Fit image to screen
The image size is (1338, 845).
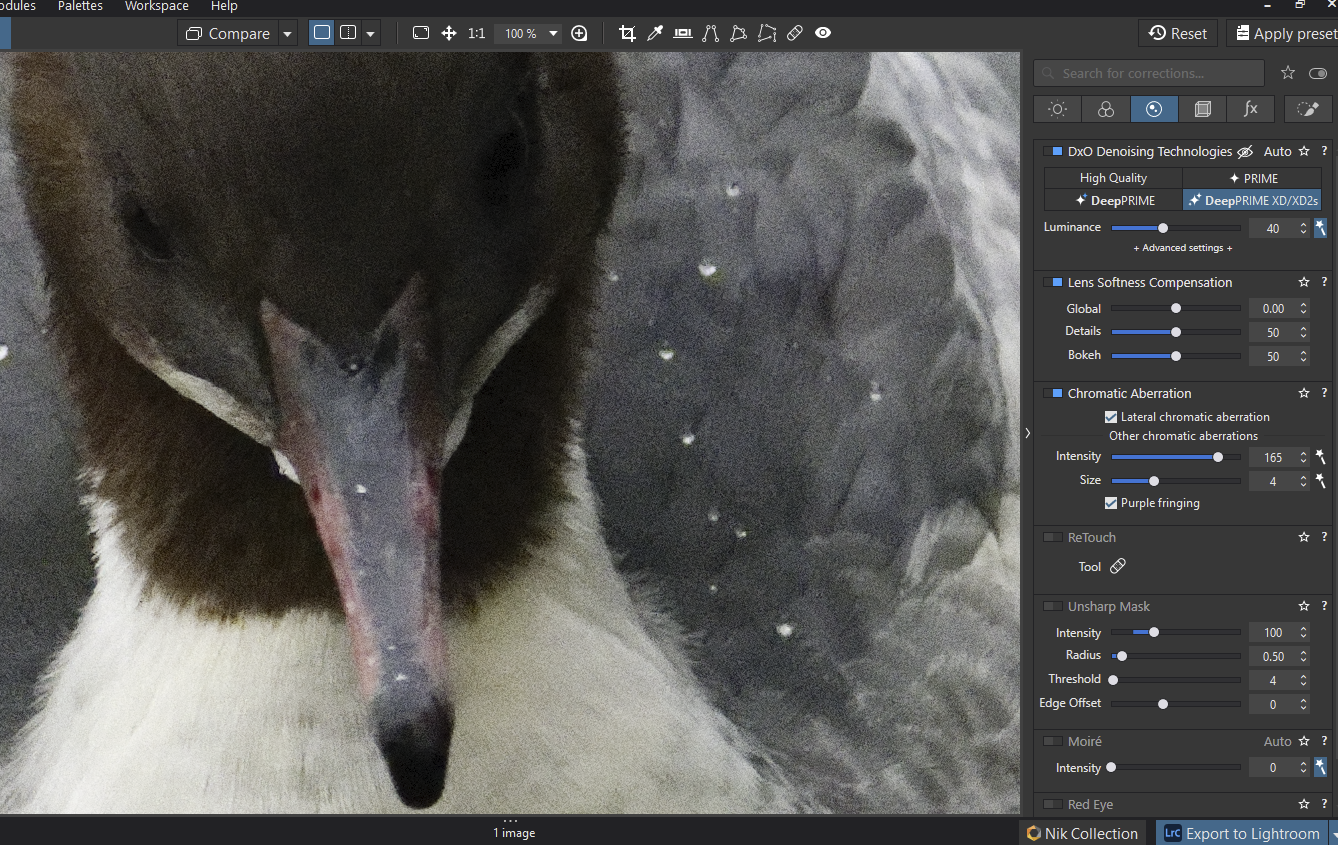[x=421, y=33]
